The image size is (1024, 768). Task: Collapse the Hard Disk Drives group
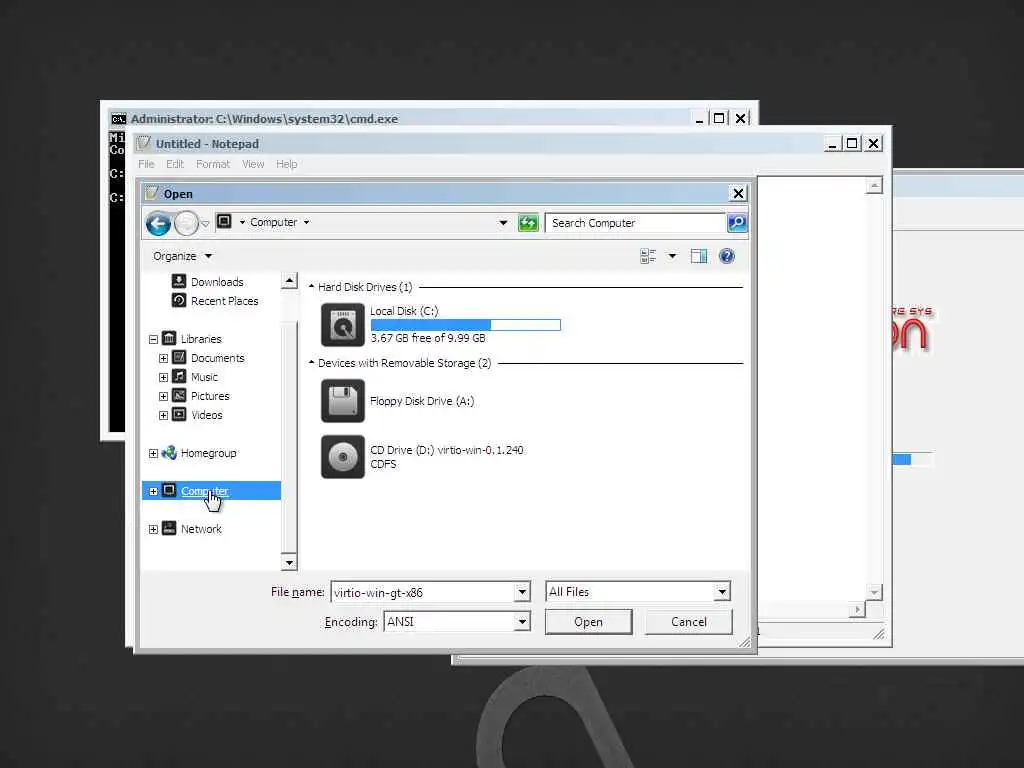coord(312,286)
